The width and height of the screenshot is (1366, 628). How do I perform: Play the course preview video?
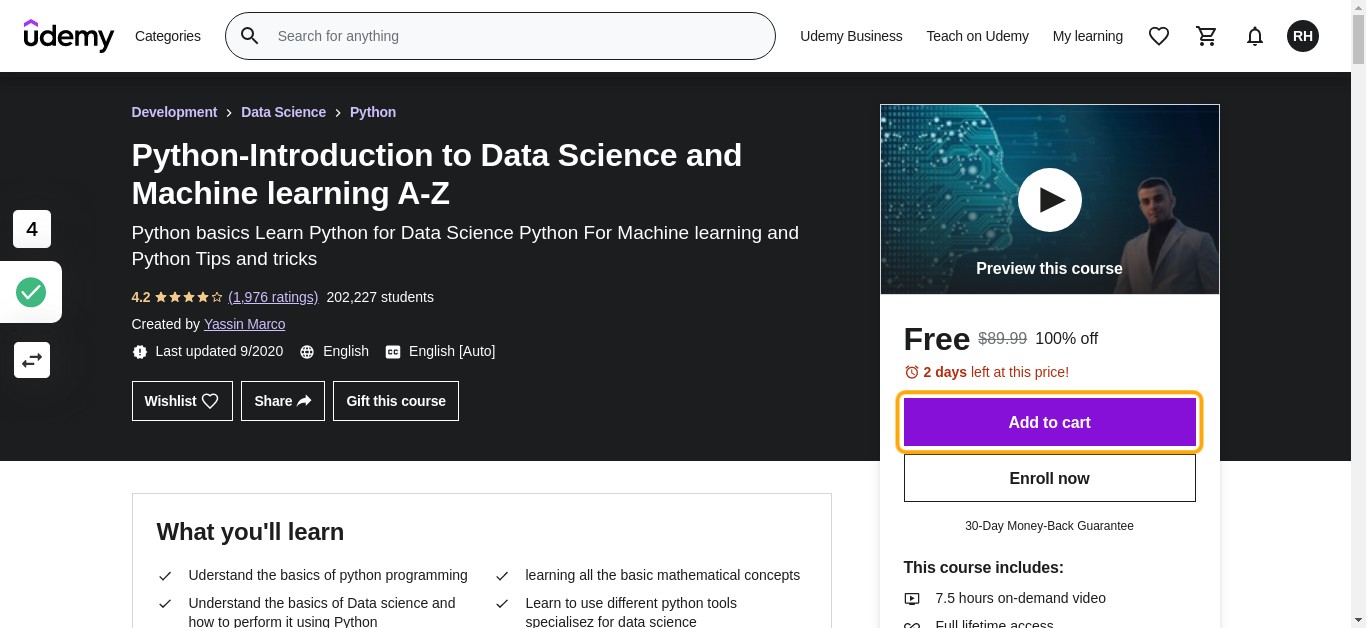click(1050, 200)
